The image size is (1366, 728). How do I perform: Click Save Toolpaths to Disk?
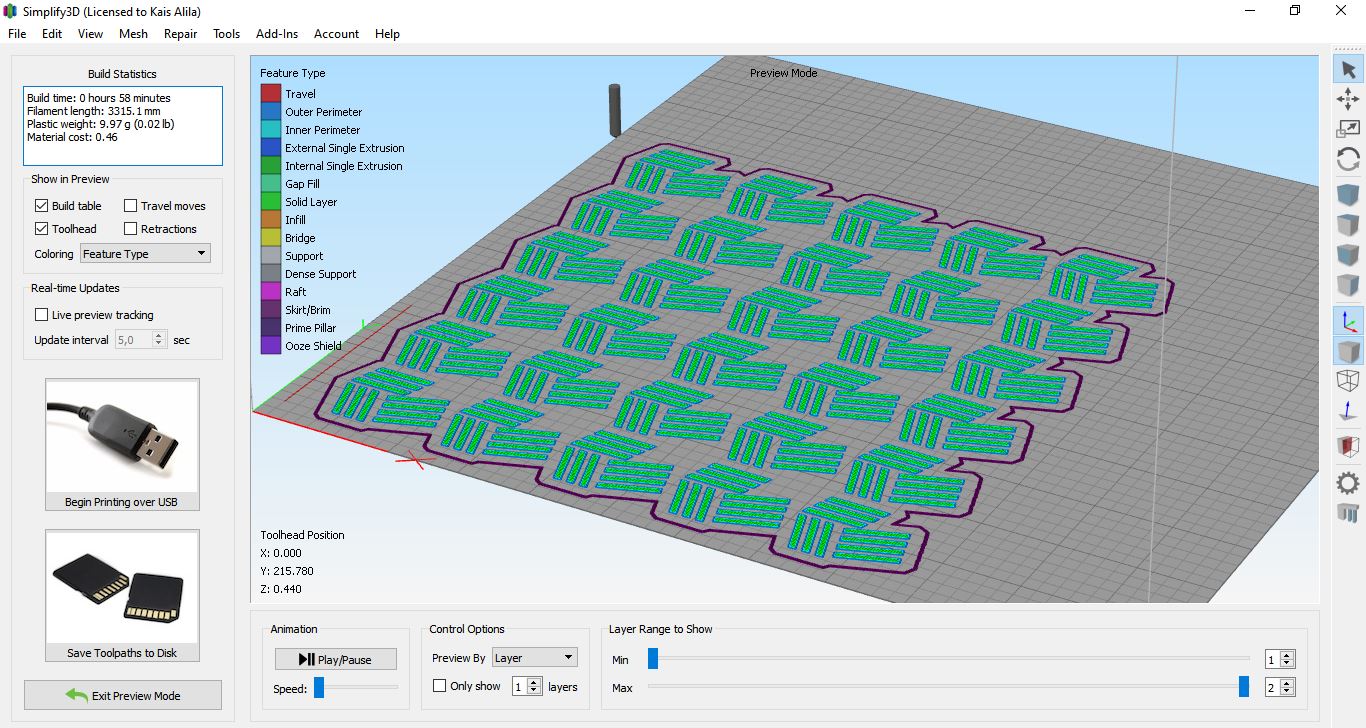point(122,596)
